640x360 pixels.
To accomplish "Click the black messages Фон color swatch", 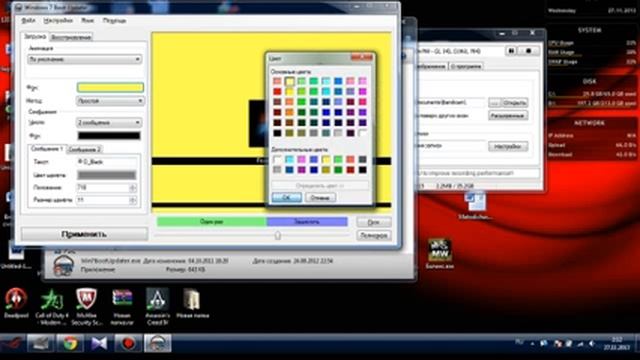I will [x=109, y=136].
